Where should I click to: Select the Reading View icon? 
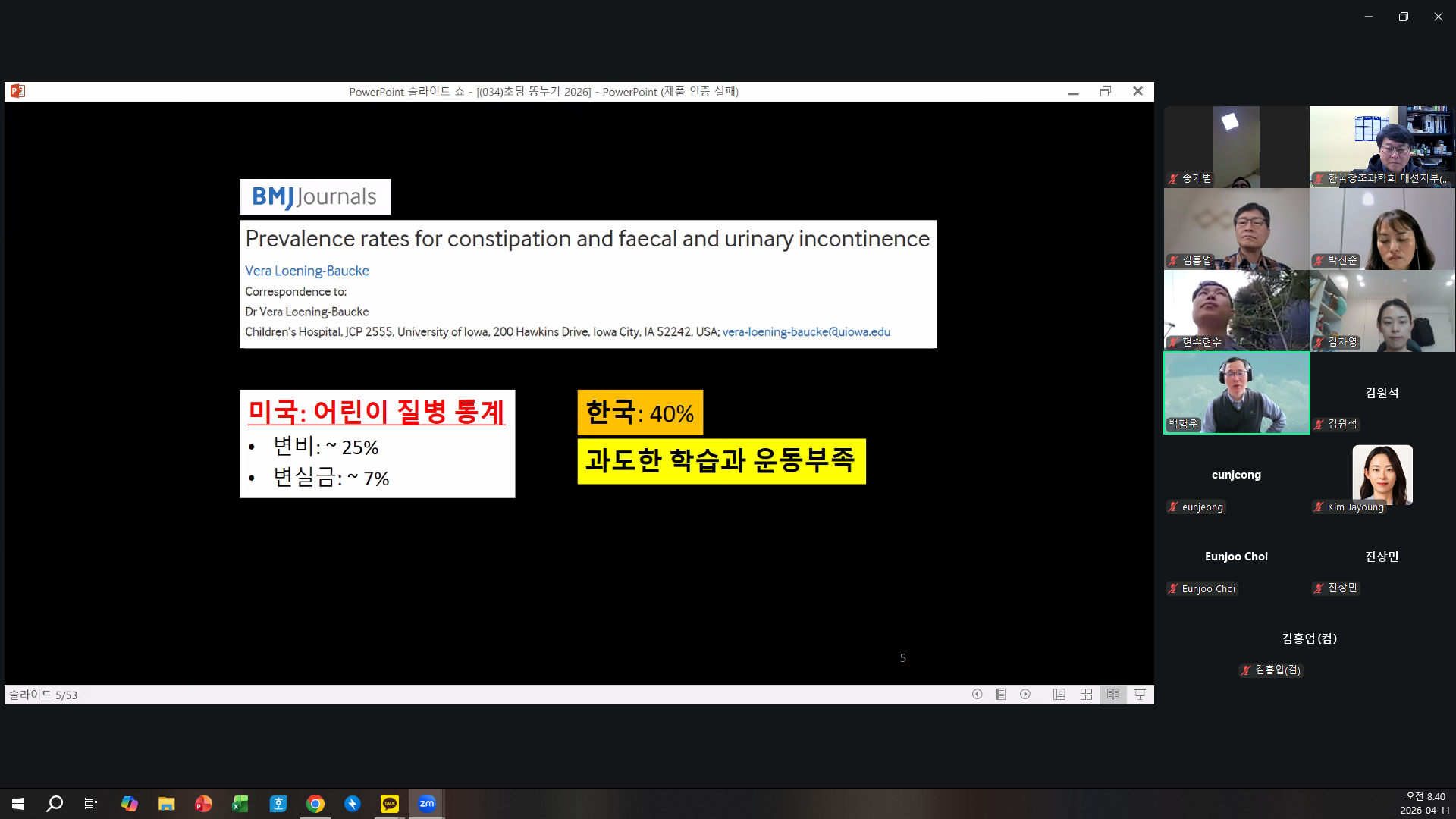tap(1112, 694)
